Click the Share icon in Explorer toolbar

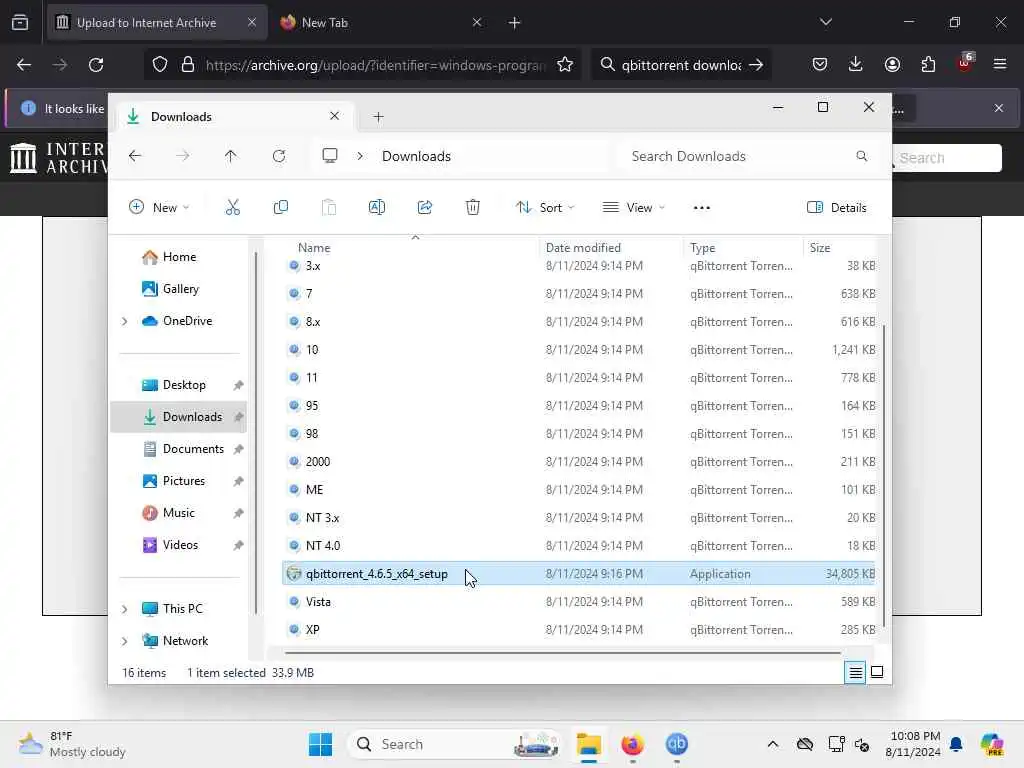(x=424, y=208)
